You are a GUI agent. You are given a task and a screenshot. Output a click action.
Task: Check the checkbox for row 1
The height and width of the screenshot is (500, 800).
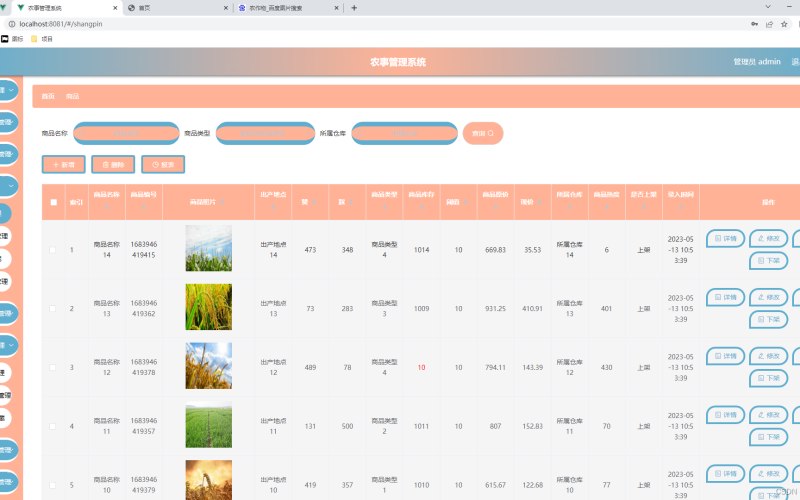click(x=53, y=250)
